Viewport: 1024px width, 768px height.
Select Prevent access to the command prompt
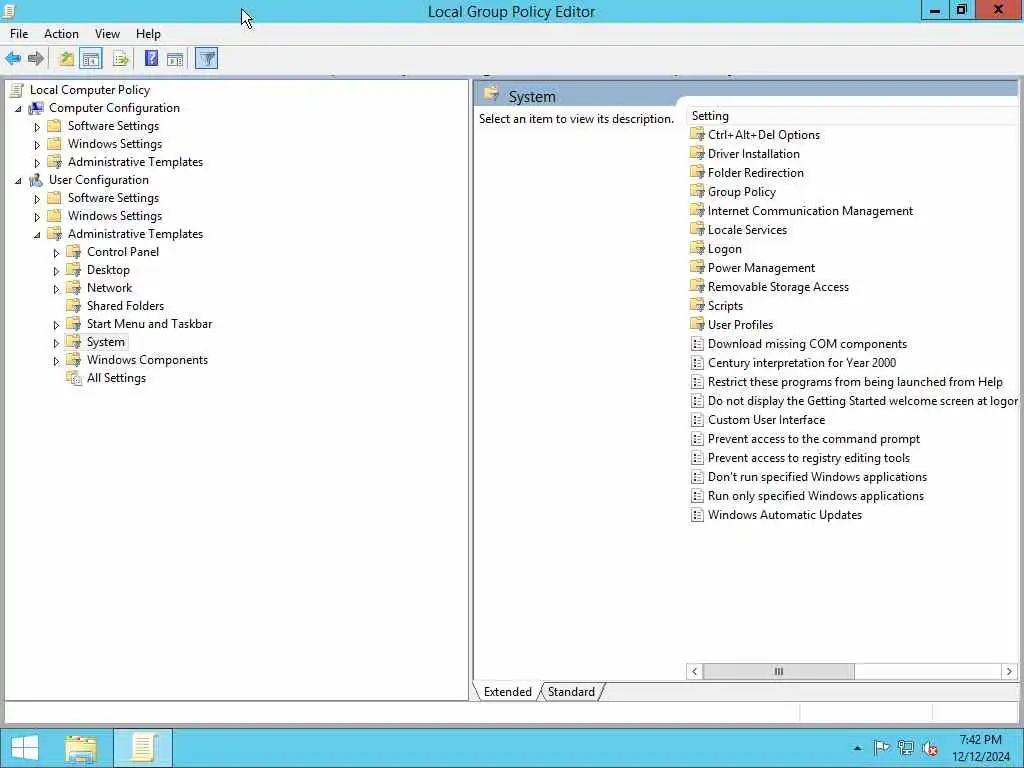pos(814,439)
